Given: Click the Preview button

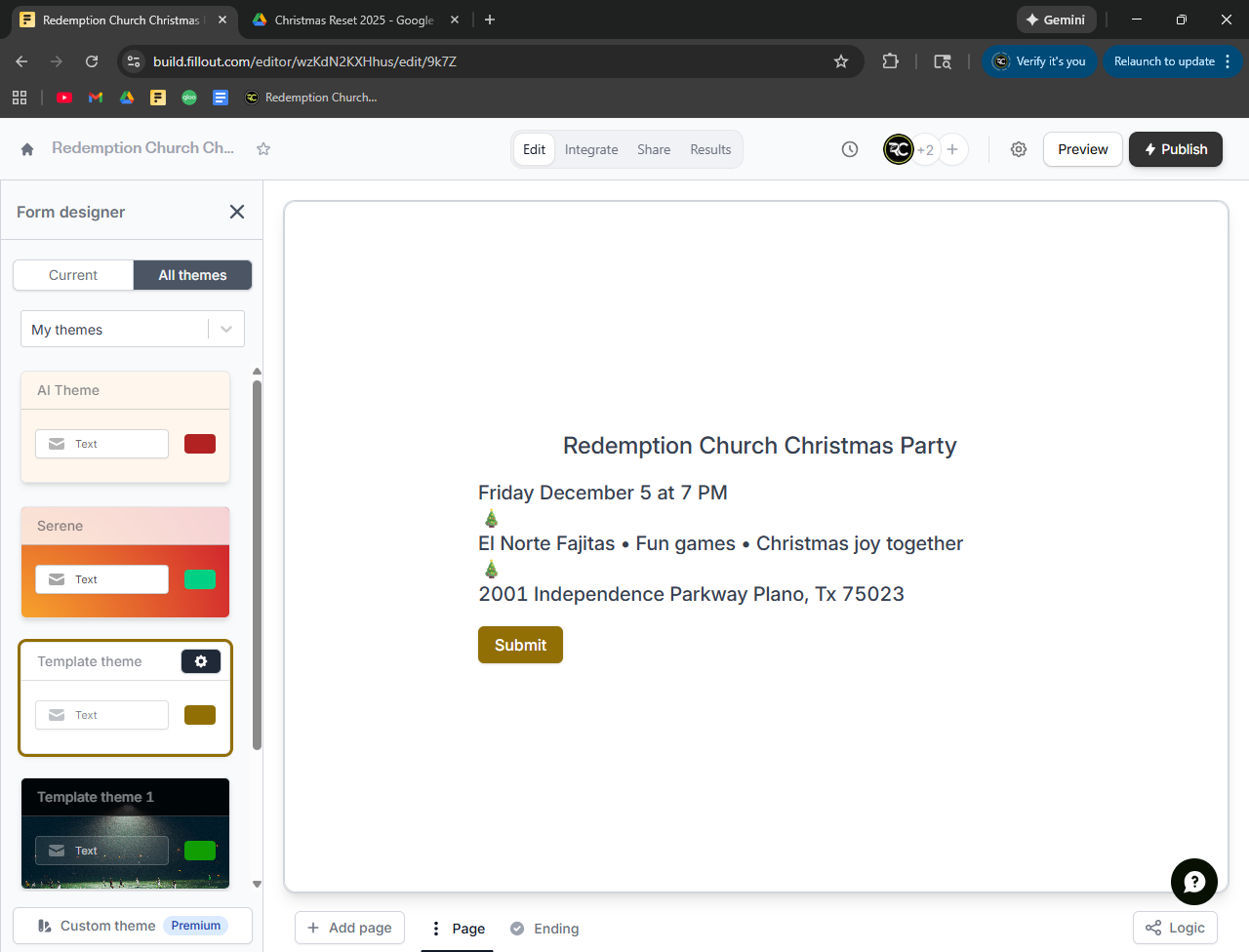Looking at the screenshot, I should point(1082,149).
